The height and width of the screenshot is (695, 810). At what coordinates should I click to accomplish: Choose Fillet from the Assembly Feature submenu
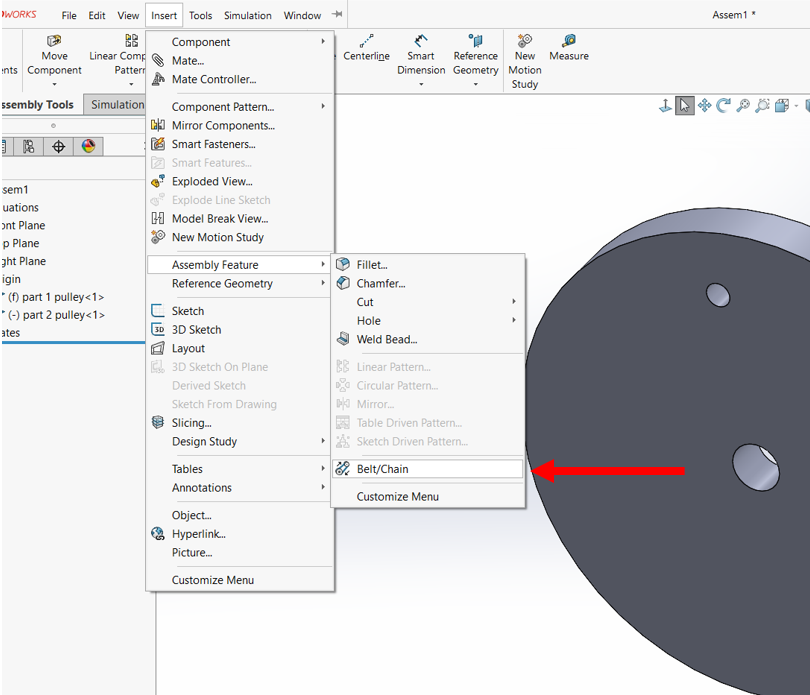click(x=371, y=265)
